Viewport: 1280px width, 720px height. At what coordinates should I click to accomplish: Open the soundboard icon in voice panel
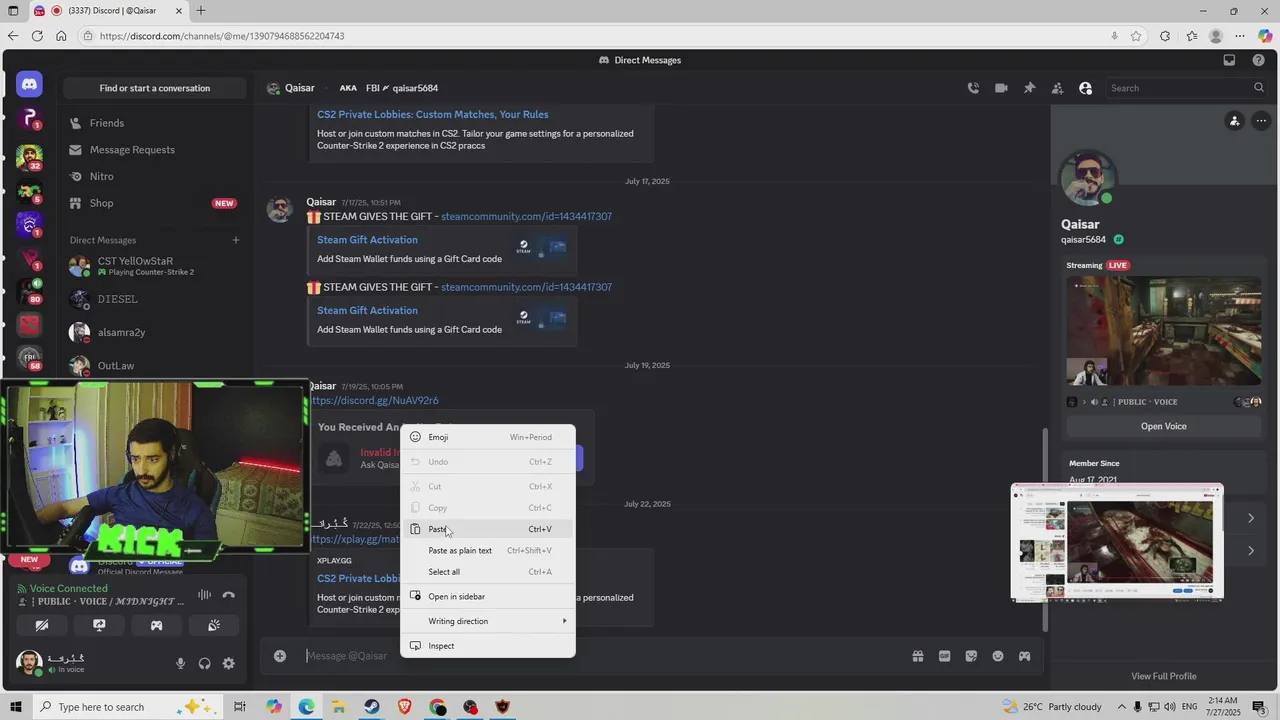tap(214, 625)
